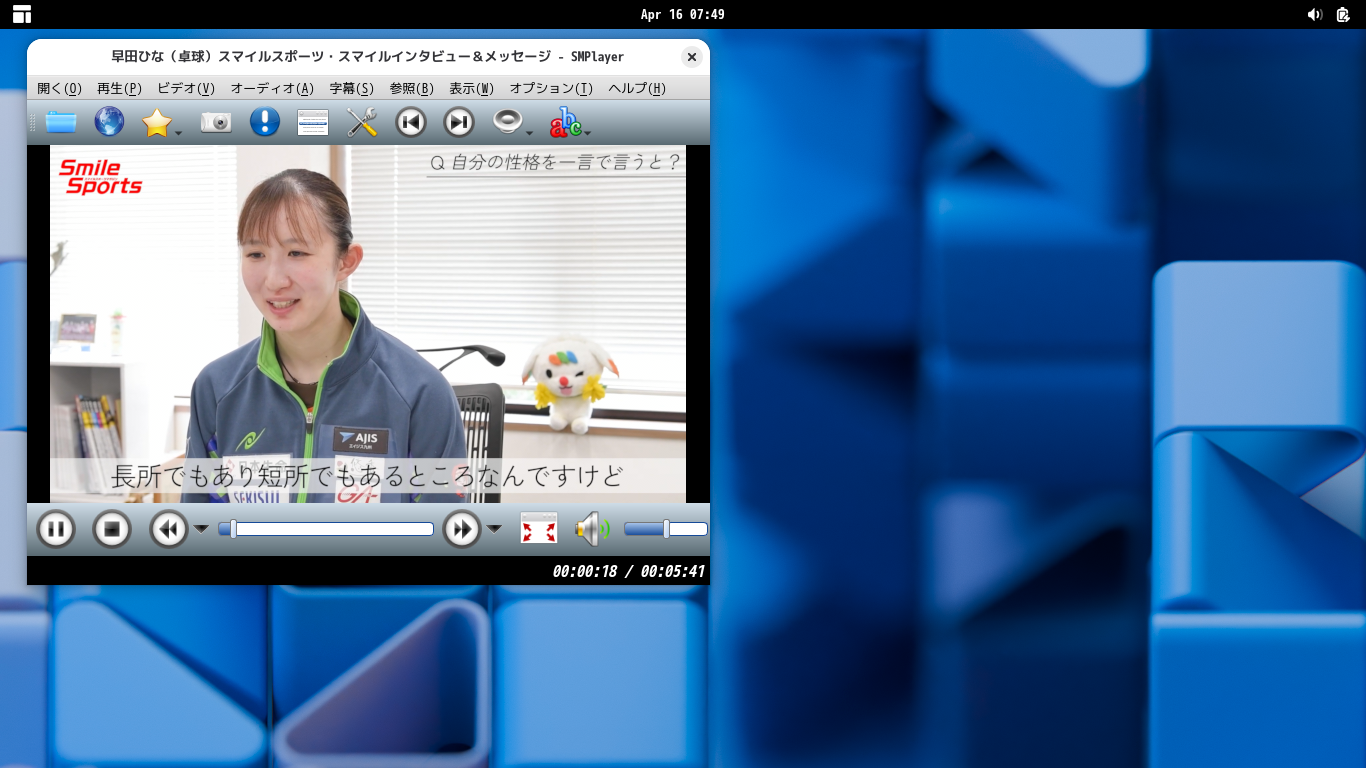
Task: Open the playlist icon in toolbar
Action: tap(313, 122)
